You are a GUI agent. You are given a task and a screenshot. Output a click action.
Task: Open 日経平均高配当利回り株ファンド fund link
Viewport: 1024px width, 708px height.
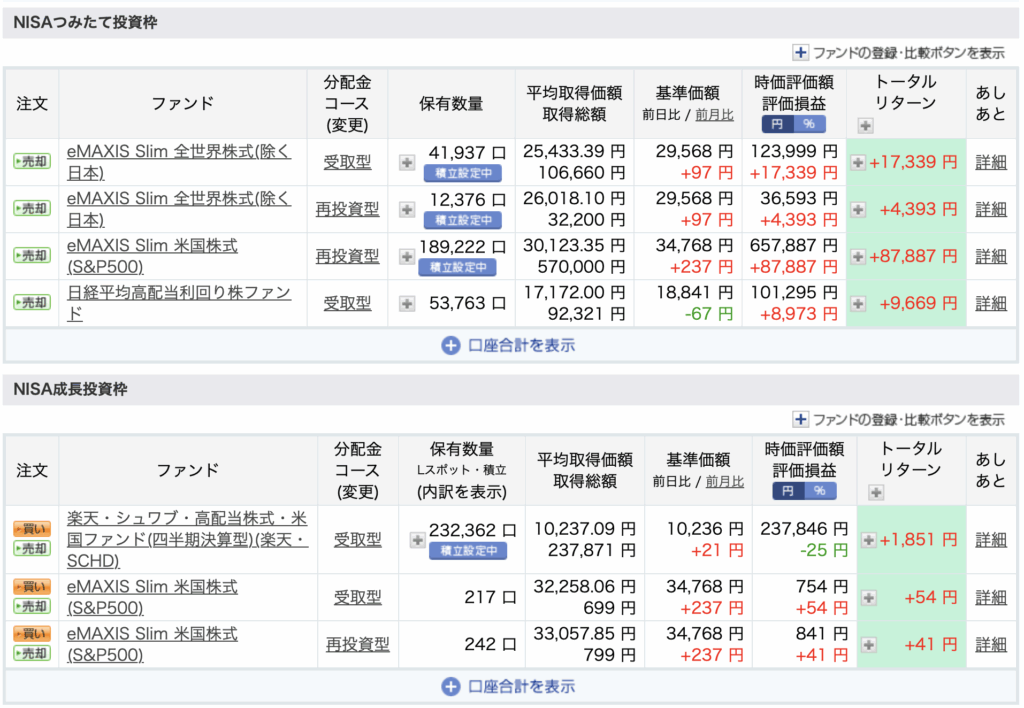179,303
